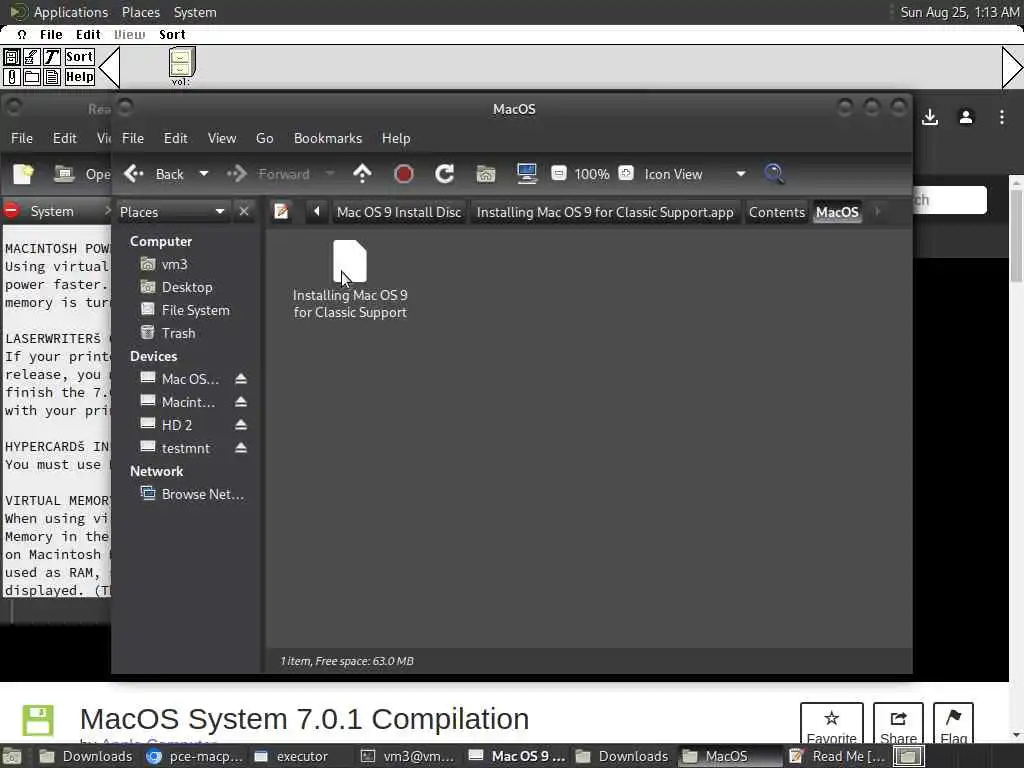Go to Installing Mac OS 9 app breadcrumb
The height and width of the screenshot is (768, 1024).
click(x=605, y=212)
